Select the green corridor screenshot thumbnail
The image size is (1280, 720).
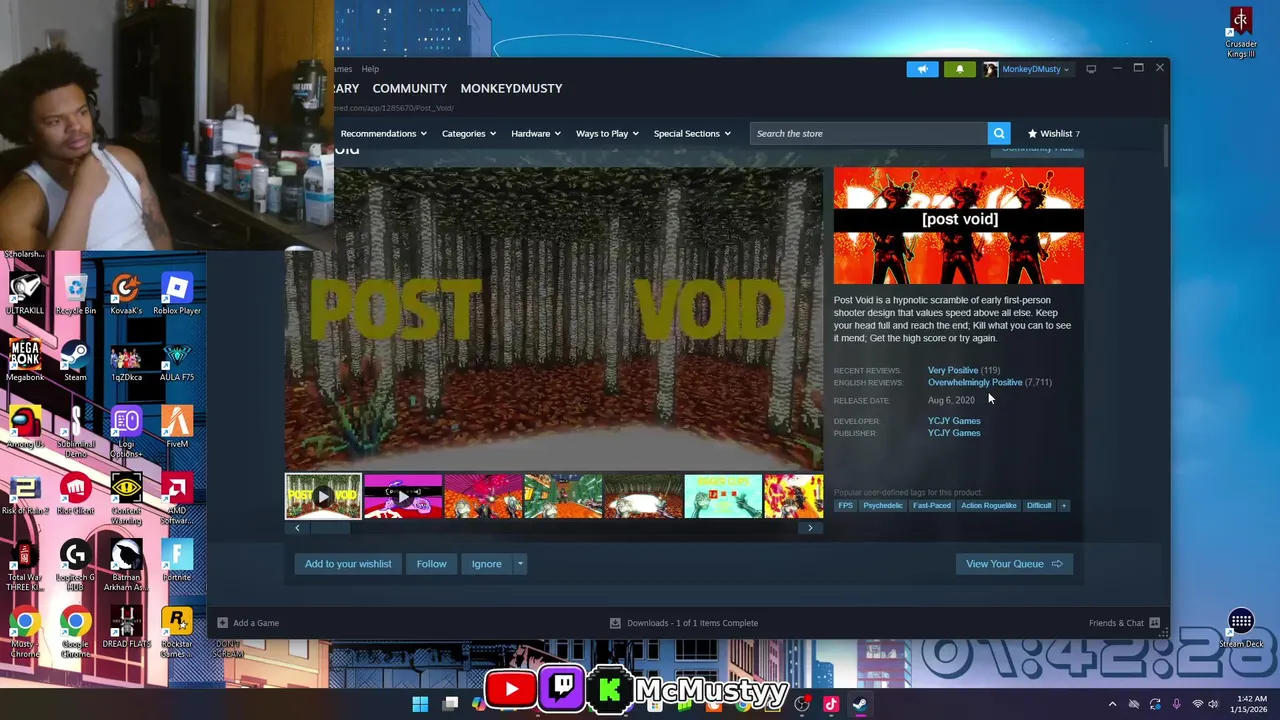(563, 496)
